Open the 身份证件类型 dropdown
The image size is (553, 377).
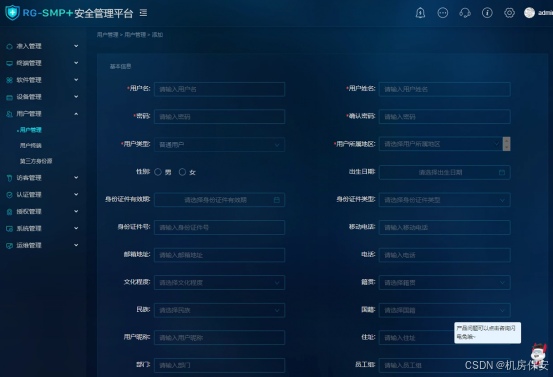point(444,200)
